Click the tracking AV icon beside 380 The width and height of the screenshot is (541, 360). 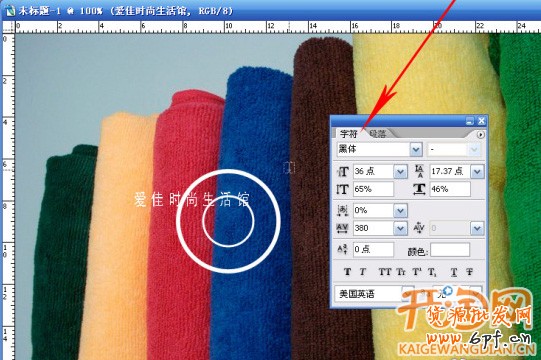coord(342,228)
